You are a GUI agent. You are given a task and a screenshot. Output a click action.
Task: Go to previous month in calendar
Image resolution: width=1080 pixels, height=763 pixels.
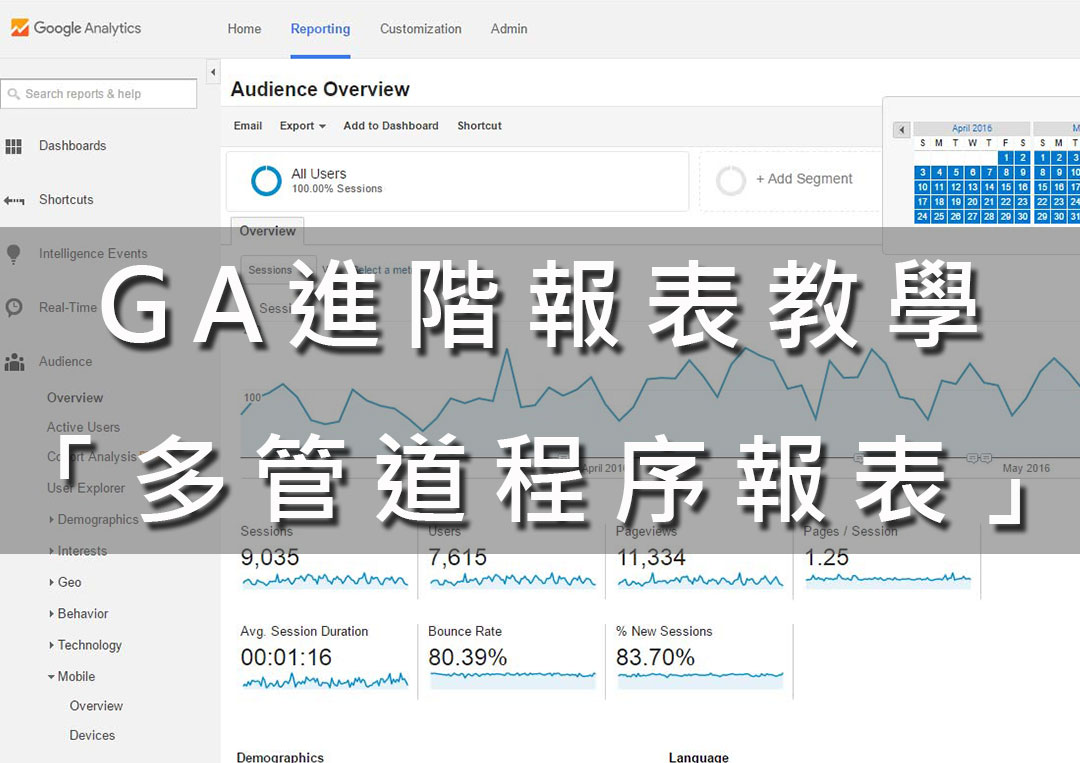point(902,129)
